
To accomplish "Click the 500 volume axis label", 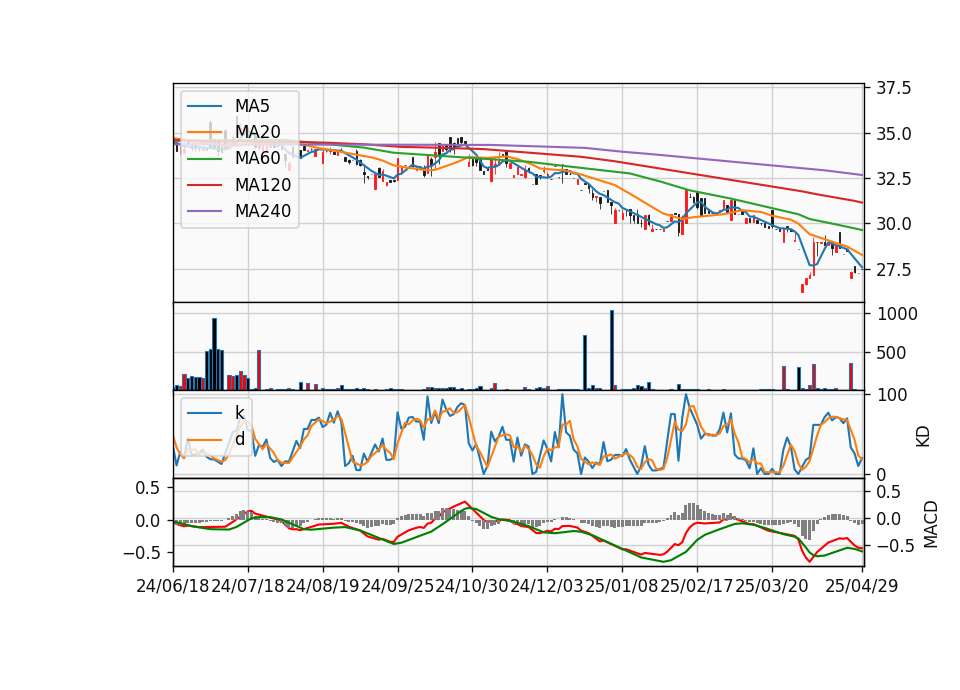I will 891,353.
